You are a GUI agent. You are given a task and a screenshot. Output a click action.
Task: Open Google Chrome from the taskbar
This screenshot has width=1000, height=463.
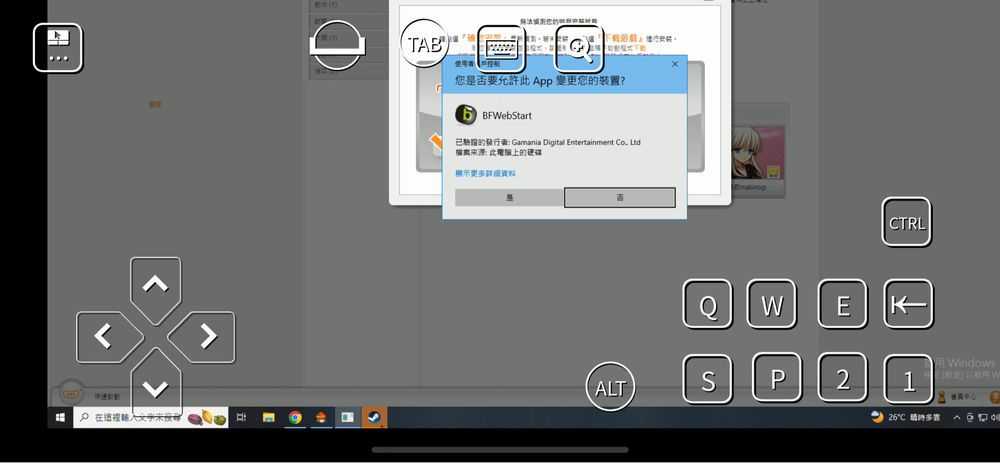click(x=295, y=418)
